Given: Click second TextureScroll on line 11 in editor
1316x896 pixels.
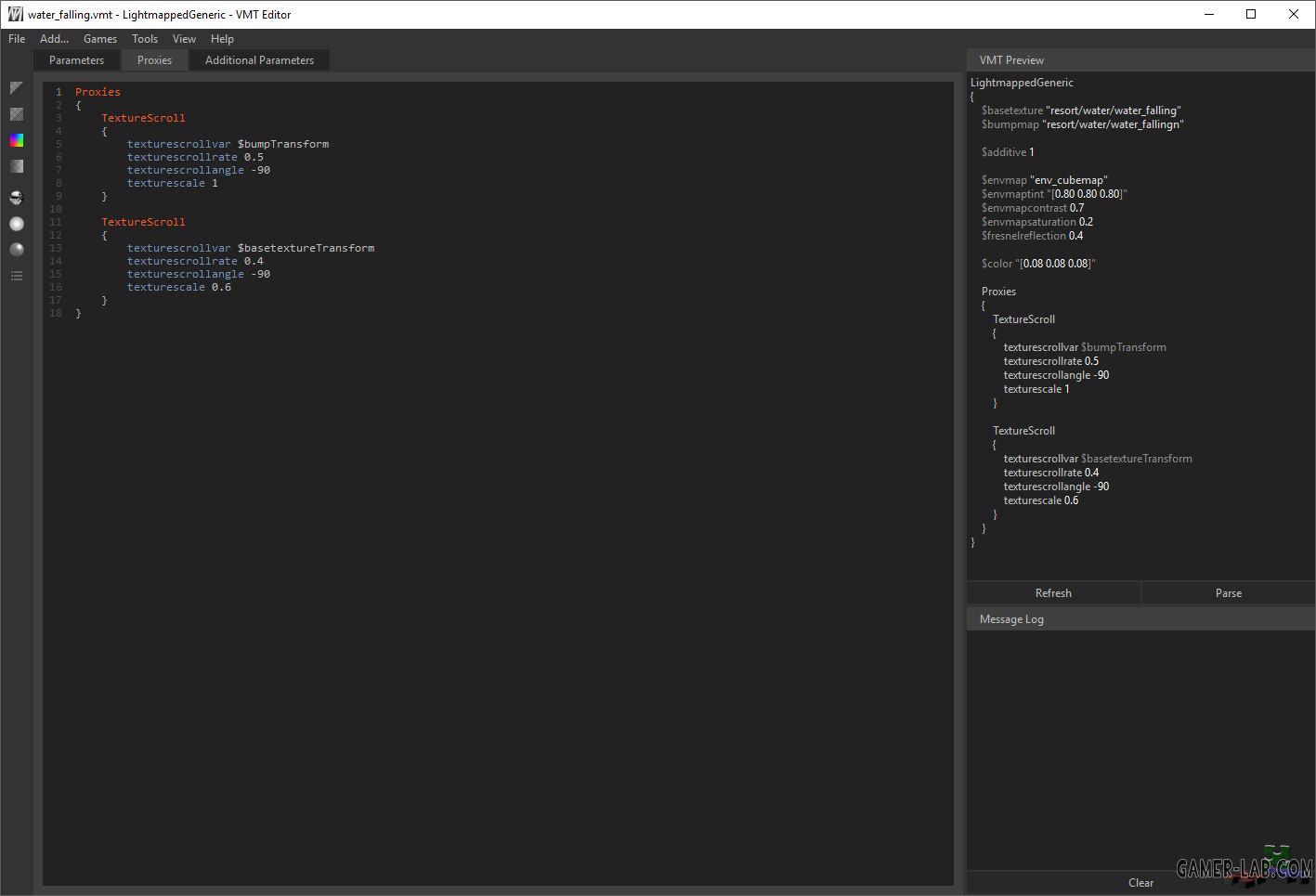Looking at the screenshot, I should [143, 222].
